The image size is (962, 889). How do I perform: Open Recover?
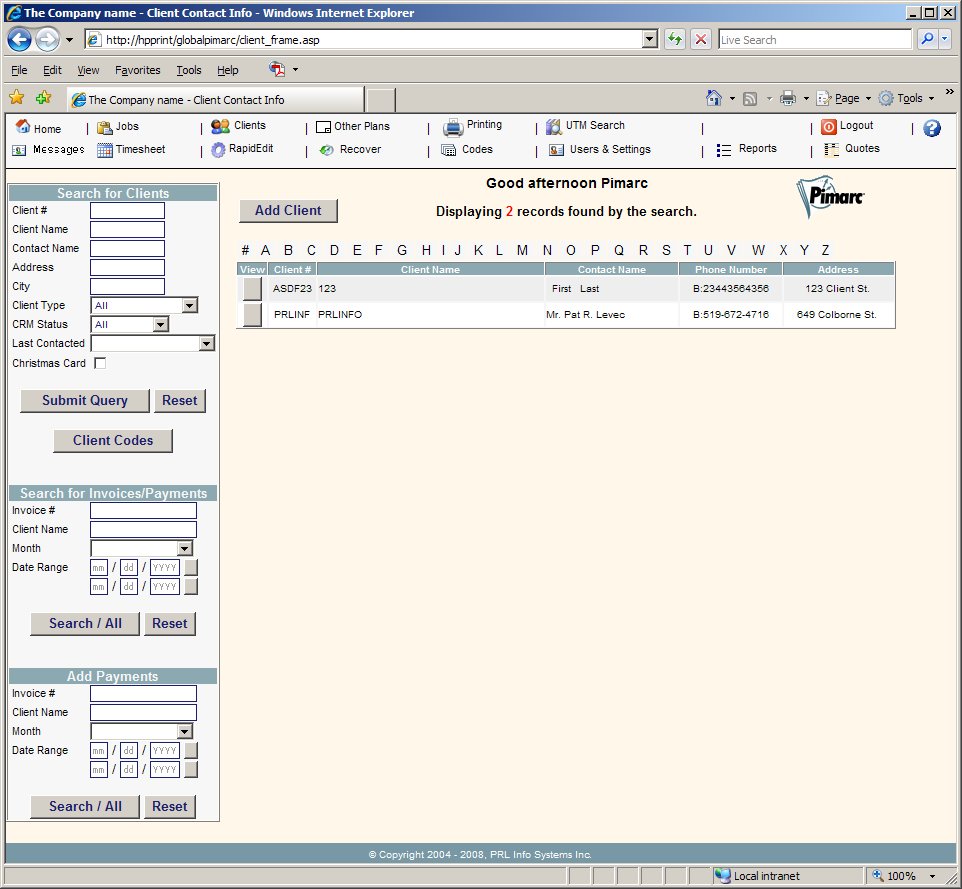tap(350, 150)
